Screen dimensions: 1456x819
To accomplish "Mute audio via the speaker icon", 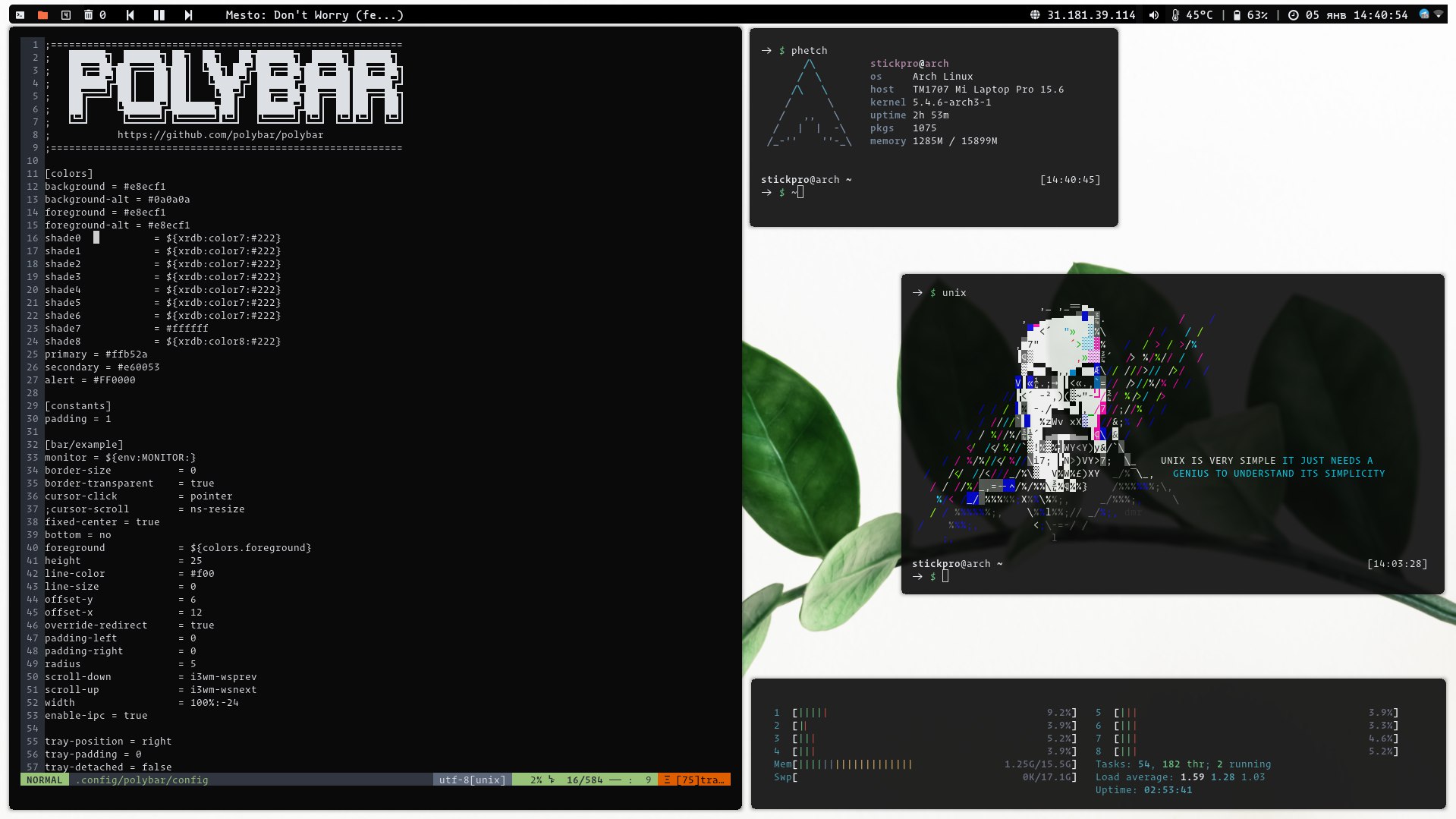I will (1154, 14).
